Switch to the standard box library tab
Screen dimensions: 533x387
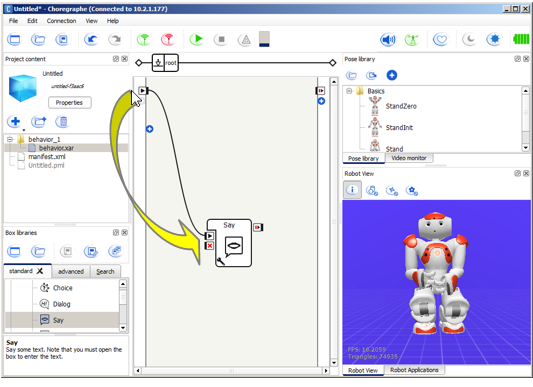coord(21,271)
